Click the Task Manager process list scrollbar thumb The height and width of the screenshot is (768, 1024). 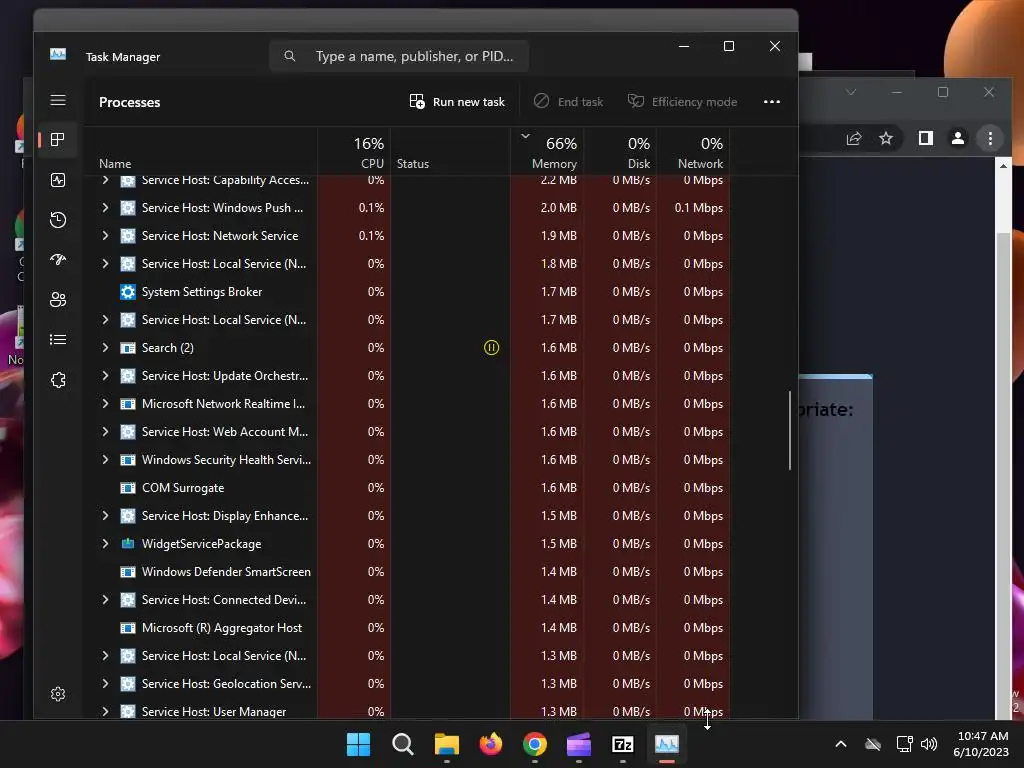coord(790,430)
